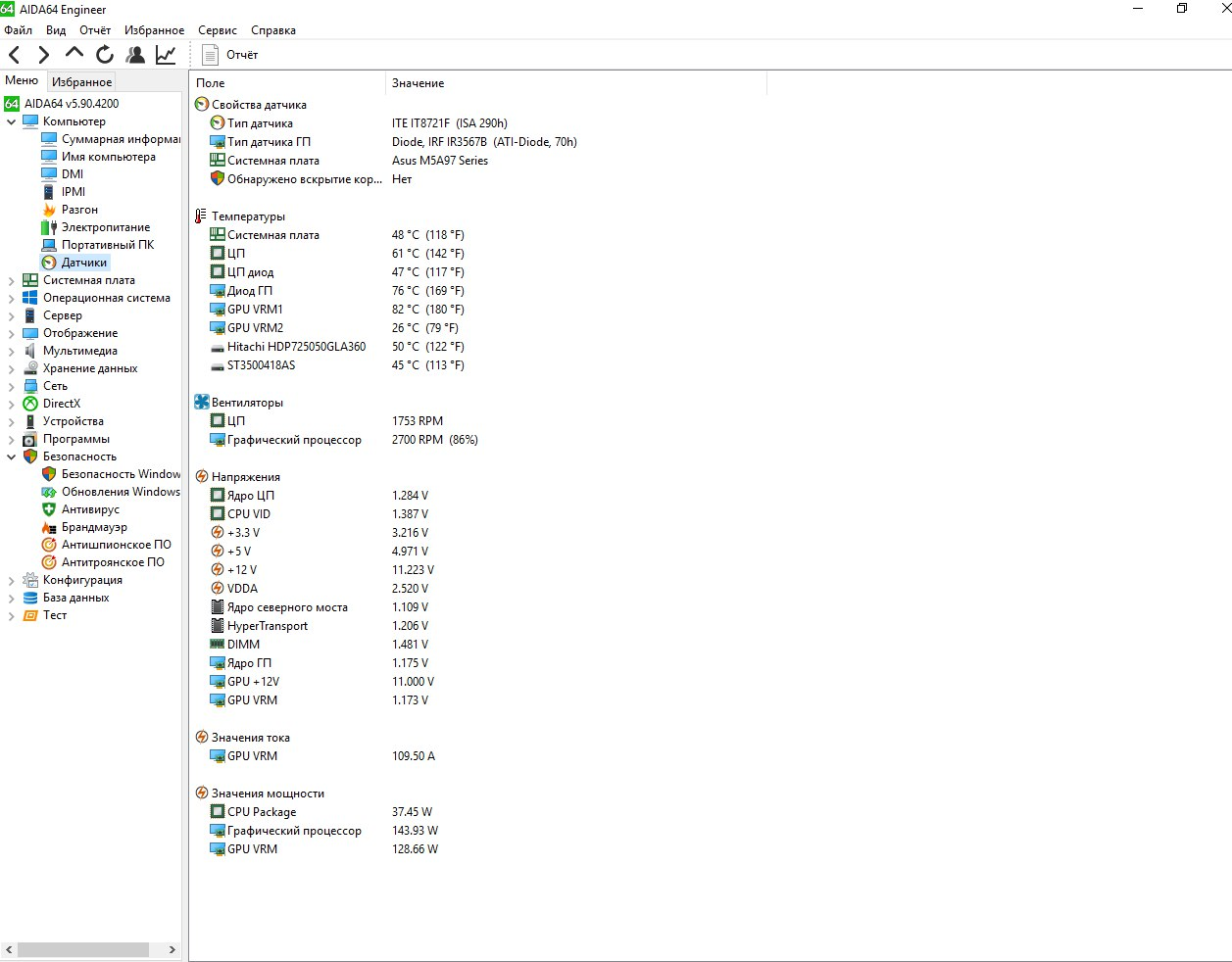Click the Температуры thermometer section icon
The width and height of the screenshot is (1232, 962).
(201, 216)
